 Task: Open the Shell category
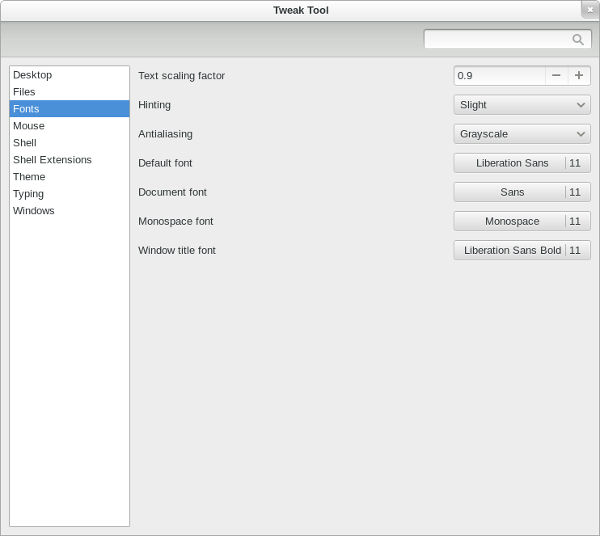(70, 143)
